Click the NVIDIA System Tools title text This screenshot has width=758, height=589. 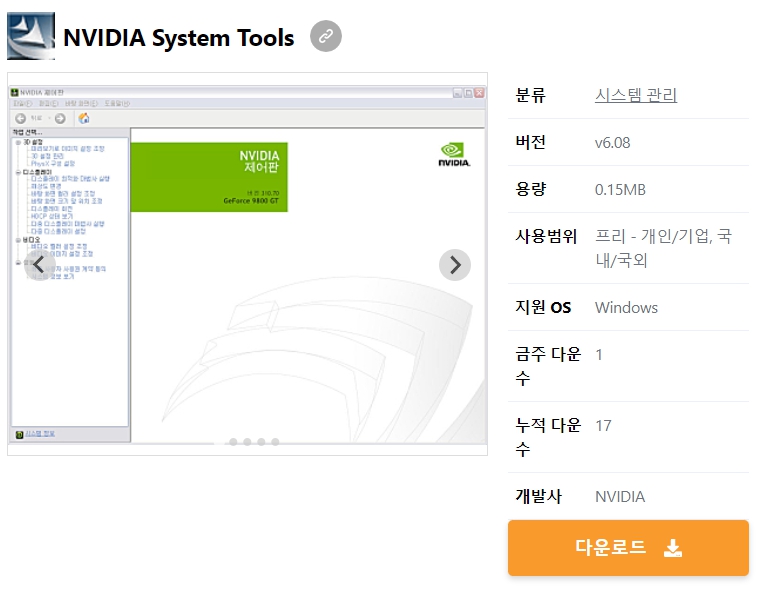pyautogui.click(x=178, y=38)
